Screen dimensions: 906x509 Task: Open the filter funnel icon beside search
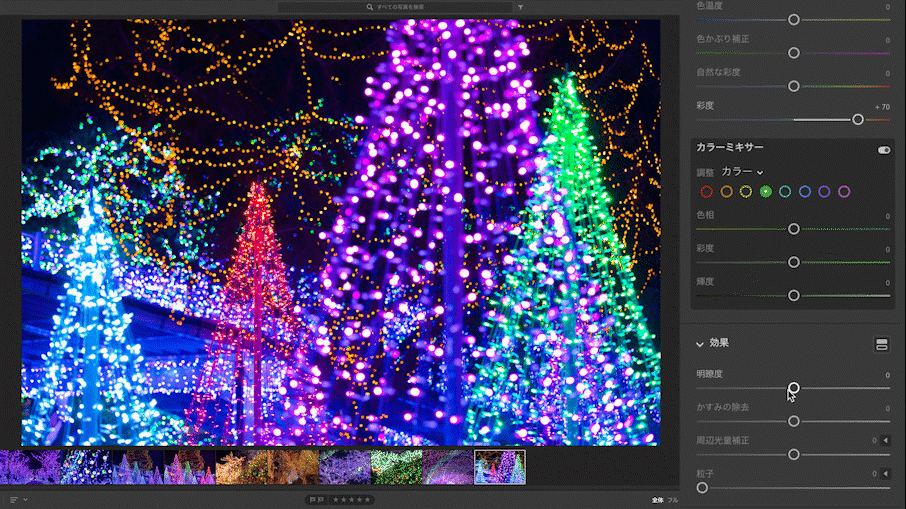[521, 7]
